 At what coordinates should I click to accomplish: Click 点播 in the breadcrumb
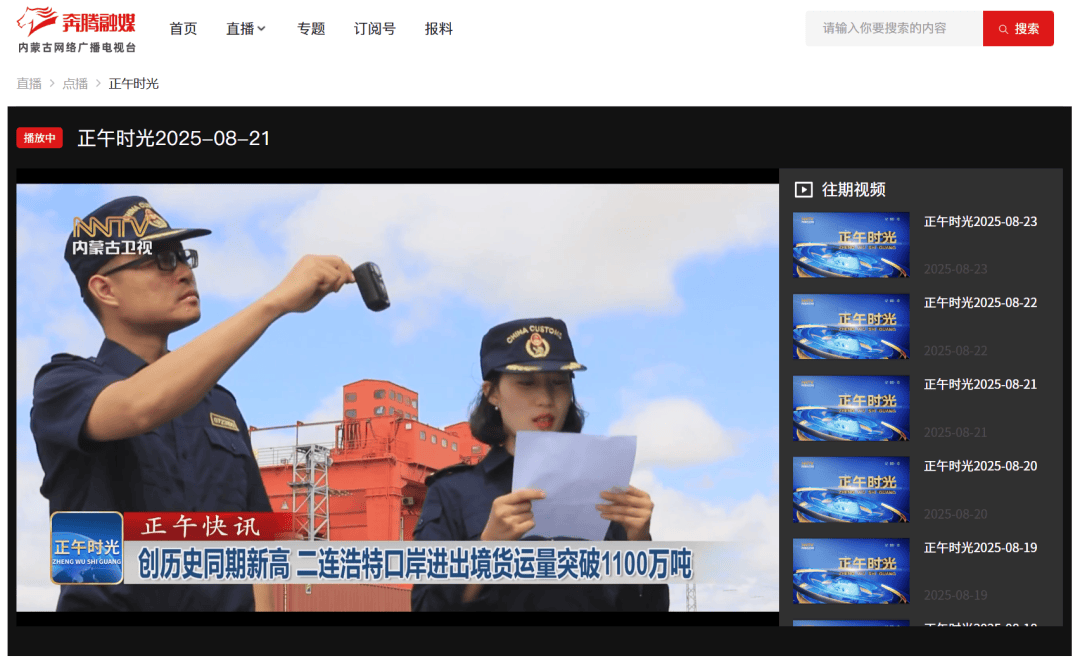75,84
